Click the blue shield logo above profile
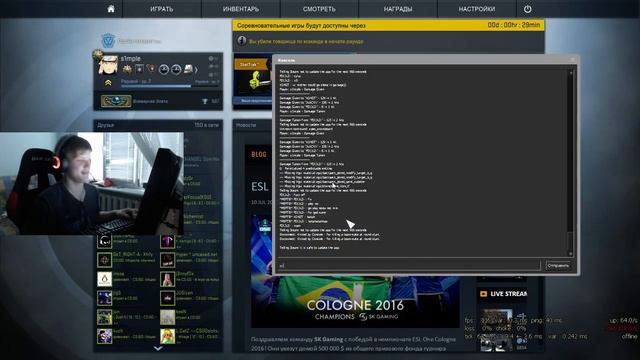Viewport: 640px width, 360px height. click(108, 41)
